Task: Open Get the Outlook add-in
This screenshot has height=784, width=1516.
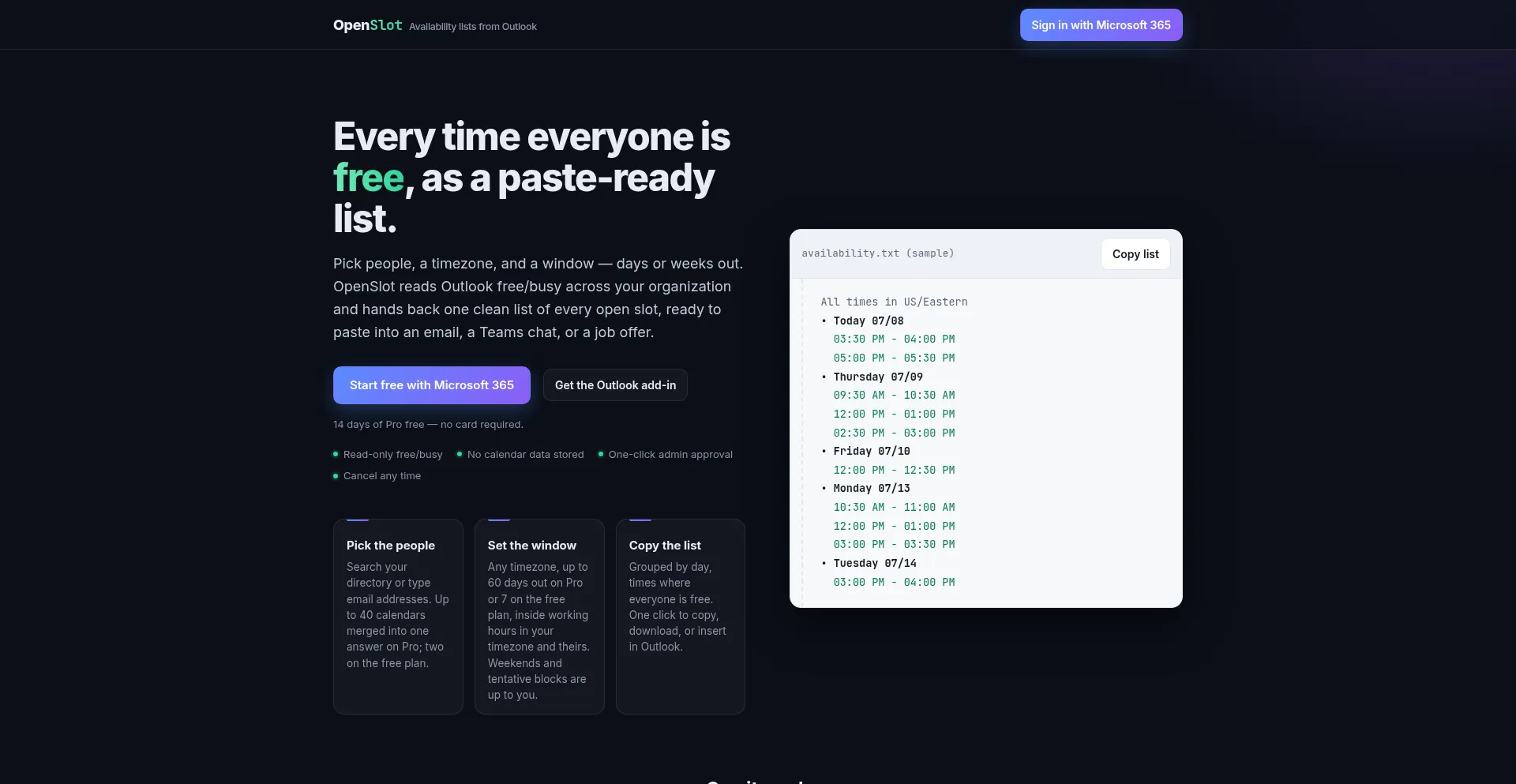Action: [615, 385]
